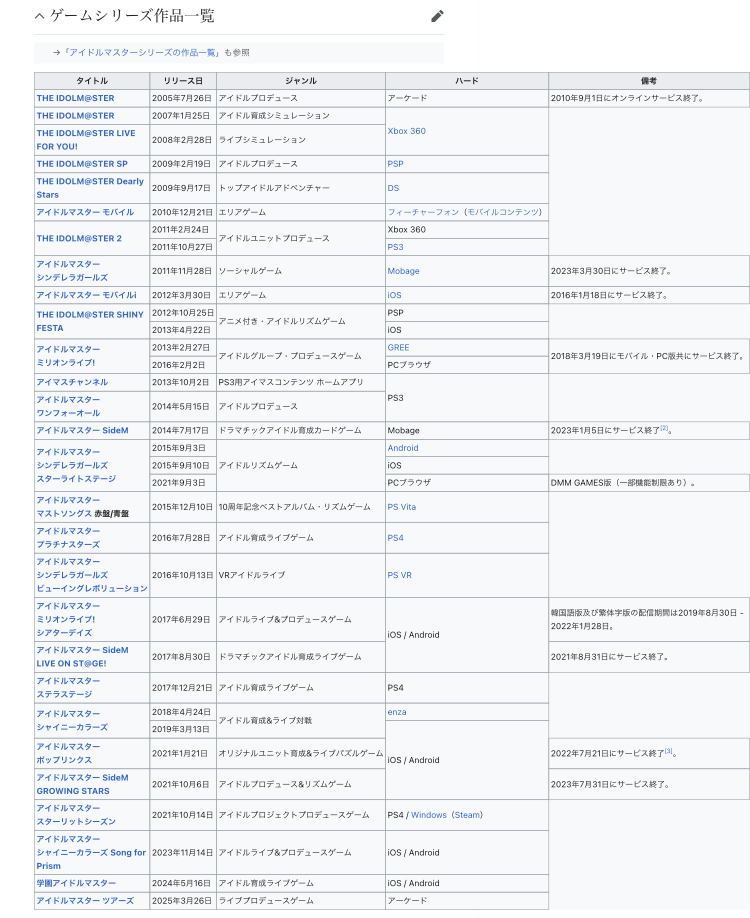Open the SideM GROWING STARS link

click(83, 785)
